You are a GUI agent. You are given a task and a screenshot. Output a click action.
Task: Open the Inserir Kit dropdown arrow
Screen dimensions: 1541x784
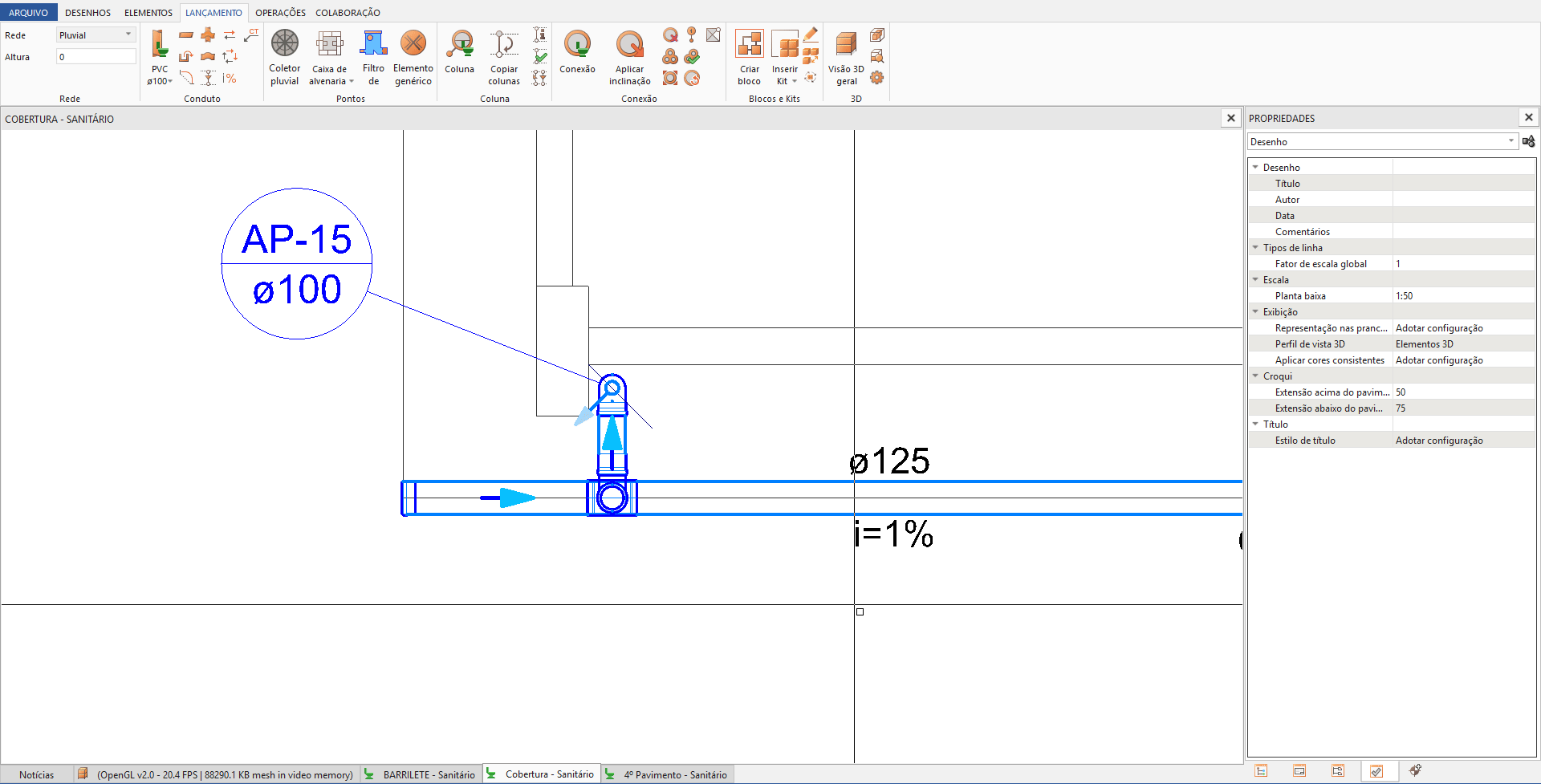795,81
